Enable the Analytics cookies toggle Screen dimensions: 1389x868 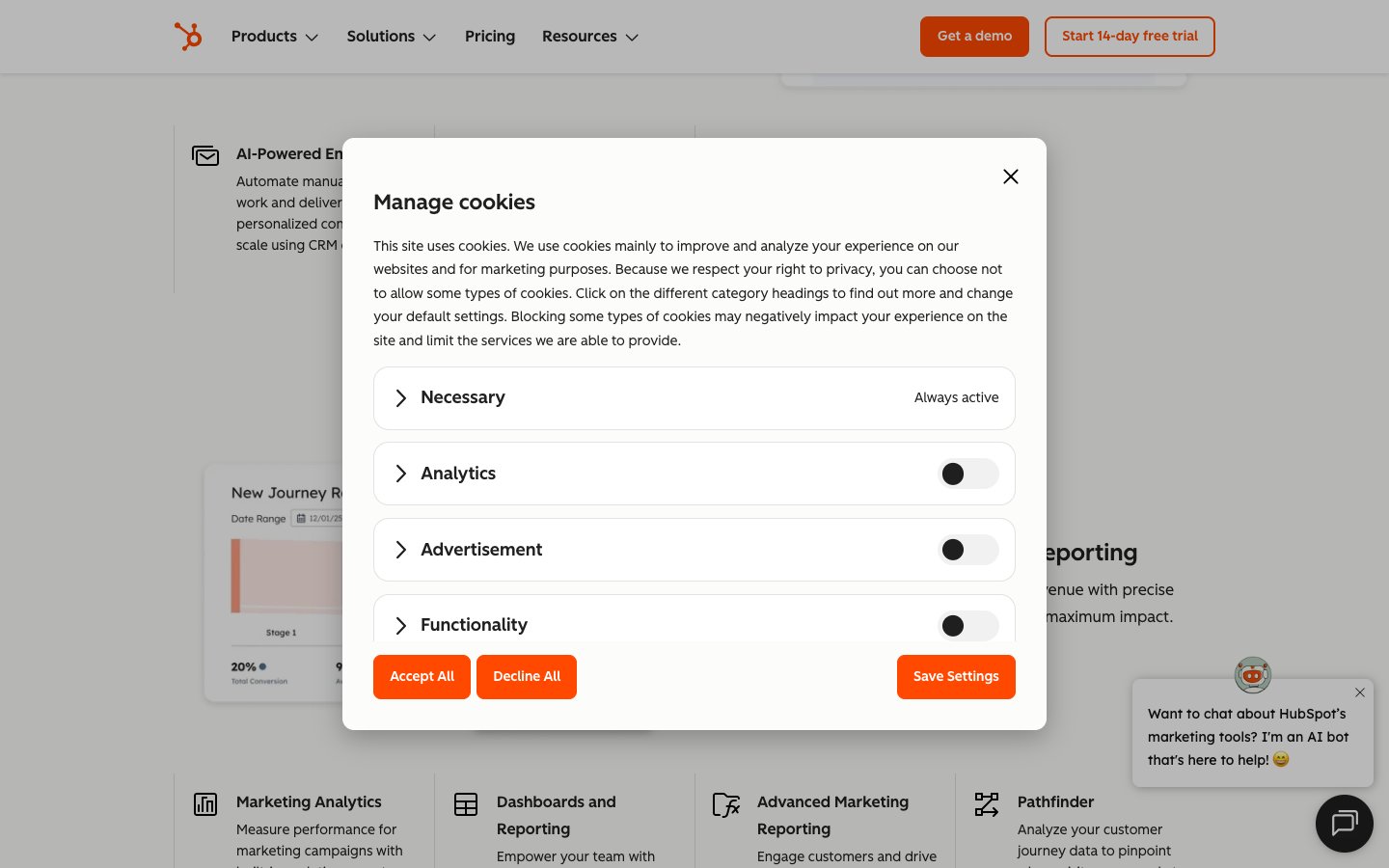coord(967,474)
